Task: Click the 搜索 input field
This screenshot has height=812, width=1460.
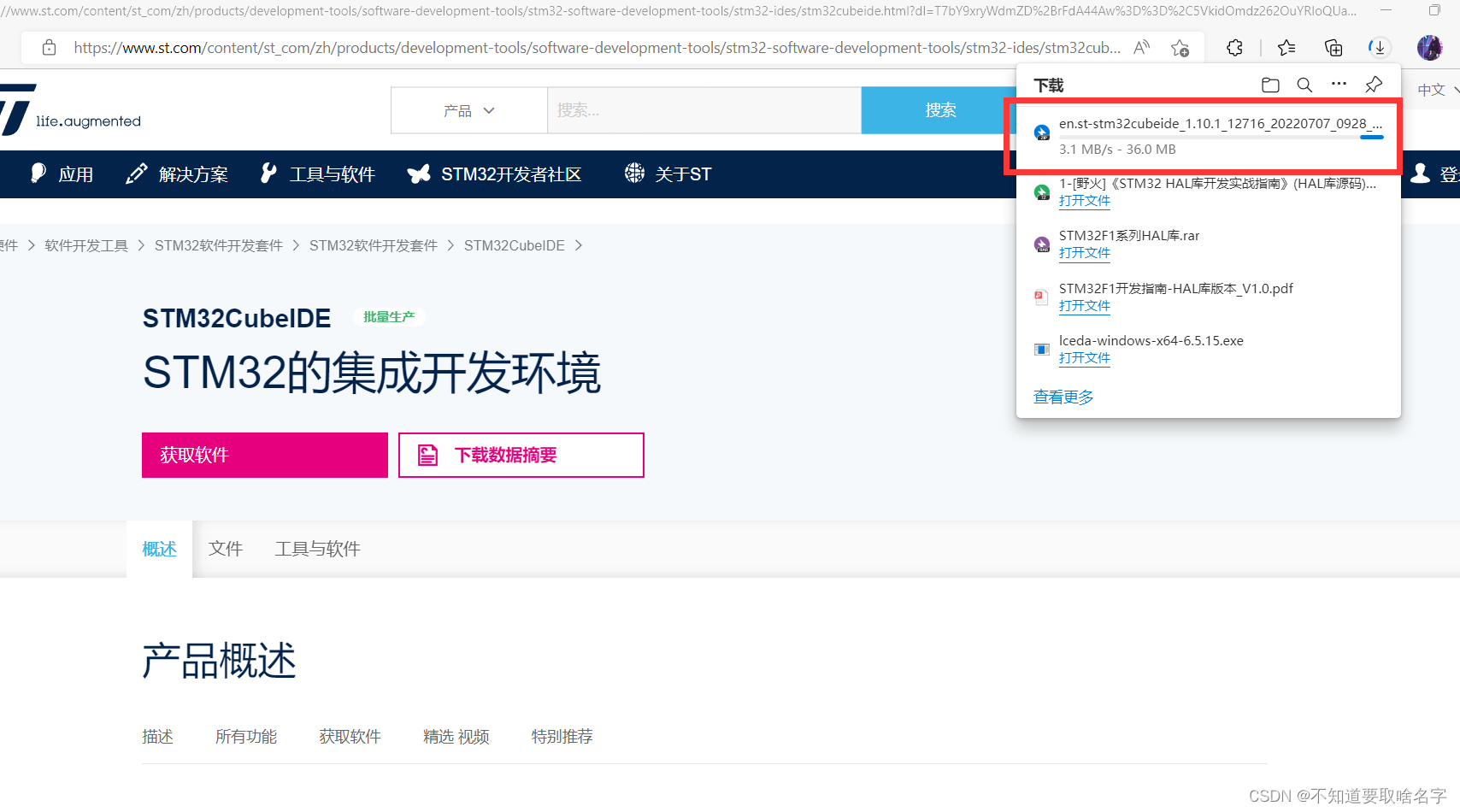Action: pos(704,110)
